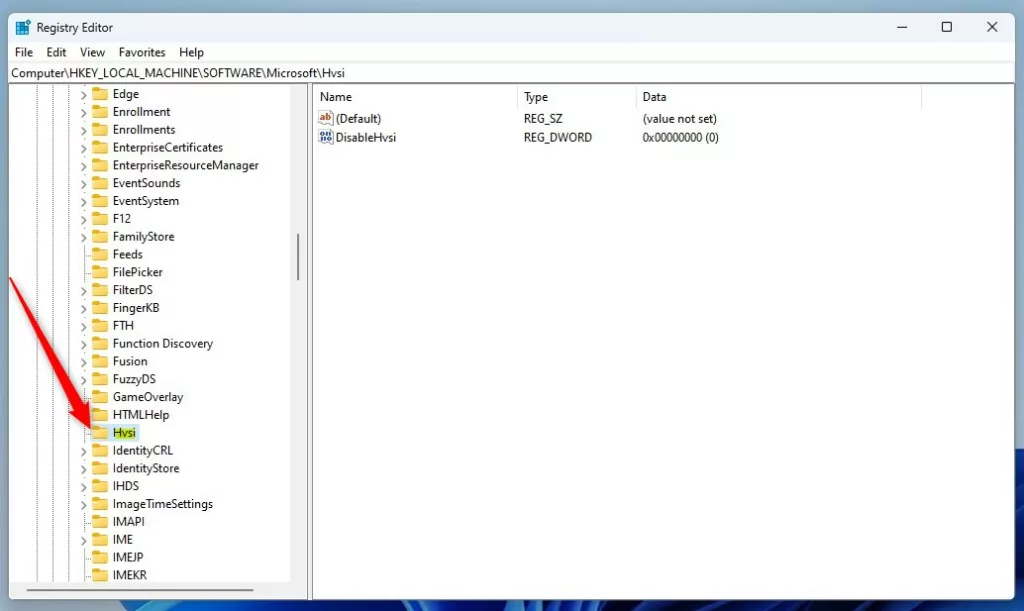This screenshot has height=611, width=1024.
Task: Open the Edit menu
Action: click(x=56, y=52)
